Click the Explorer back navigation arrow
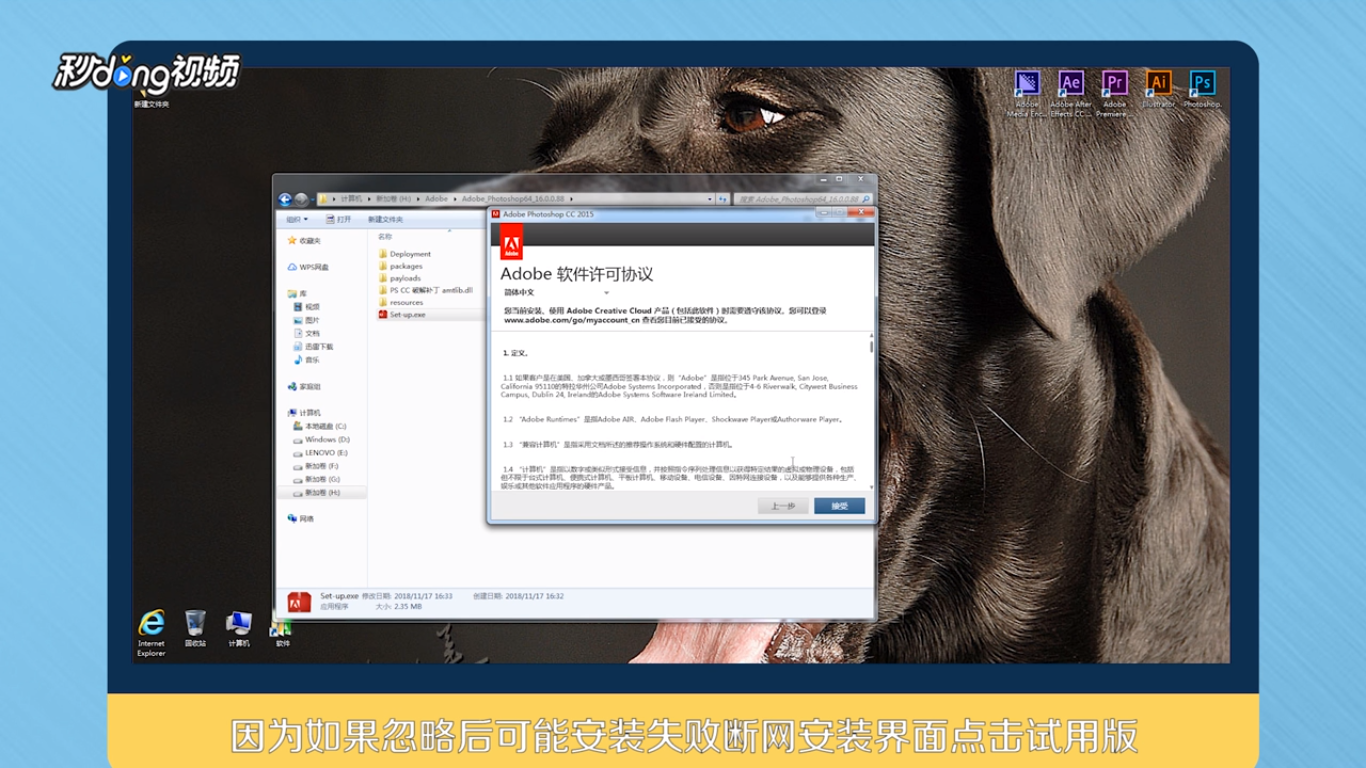This screenshot has height=768, width=1366. (x=285, y=199)
